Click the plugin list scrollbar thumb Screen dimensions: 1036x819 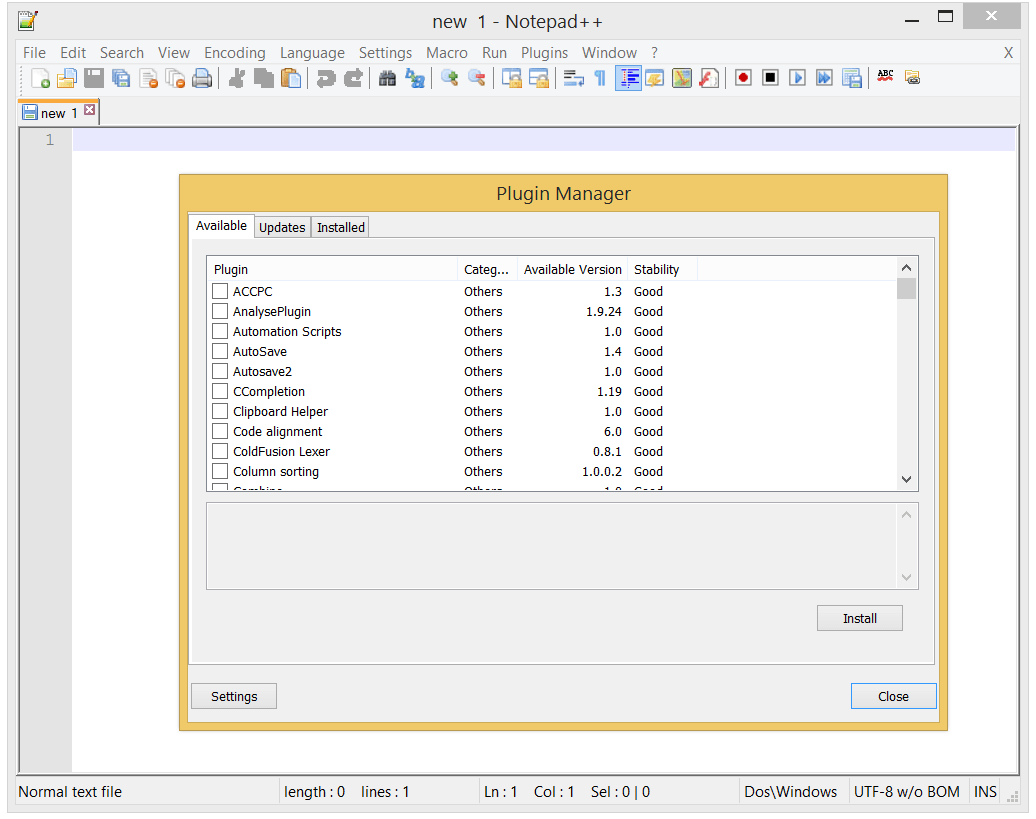click(x=906, y=289)
